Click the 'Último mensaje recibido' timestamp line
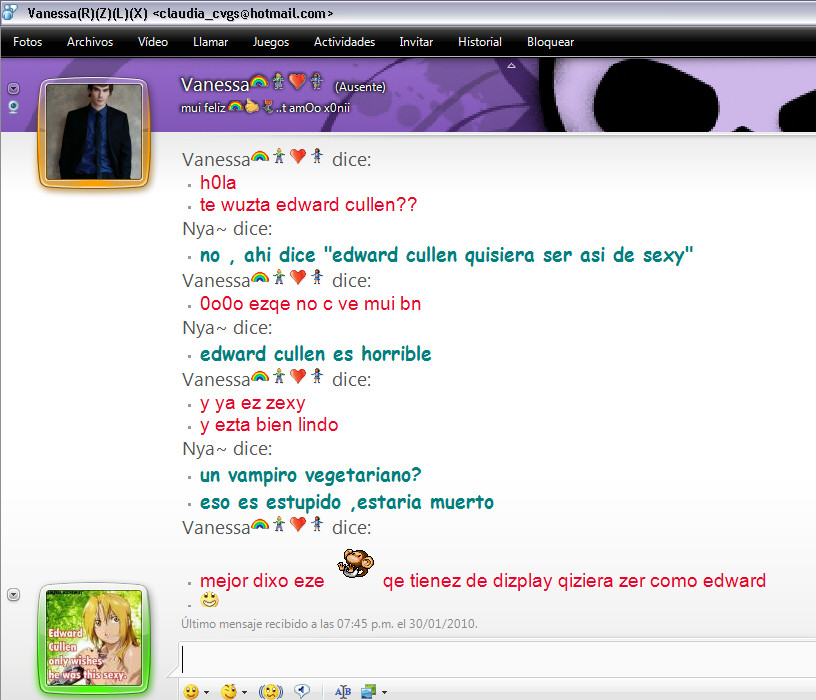This screenshot has height=700, width=816. [x=329, y=623]
